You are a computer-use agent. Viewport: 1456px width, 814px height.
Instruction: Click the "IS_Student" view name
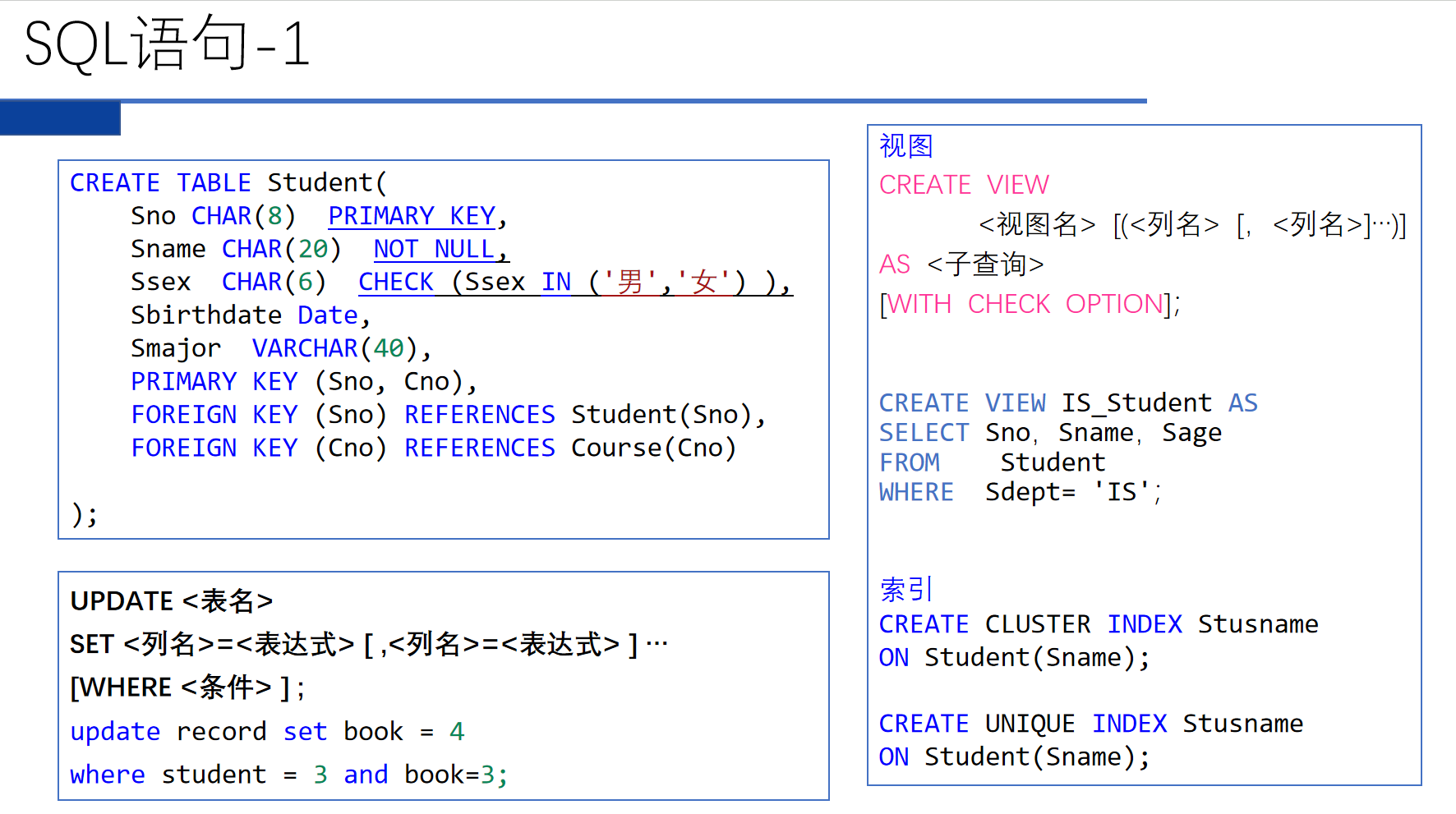1136,402
